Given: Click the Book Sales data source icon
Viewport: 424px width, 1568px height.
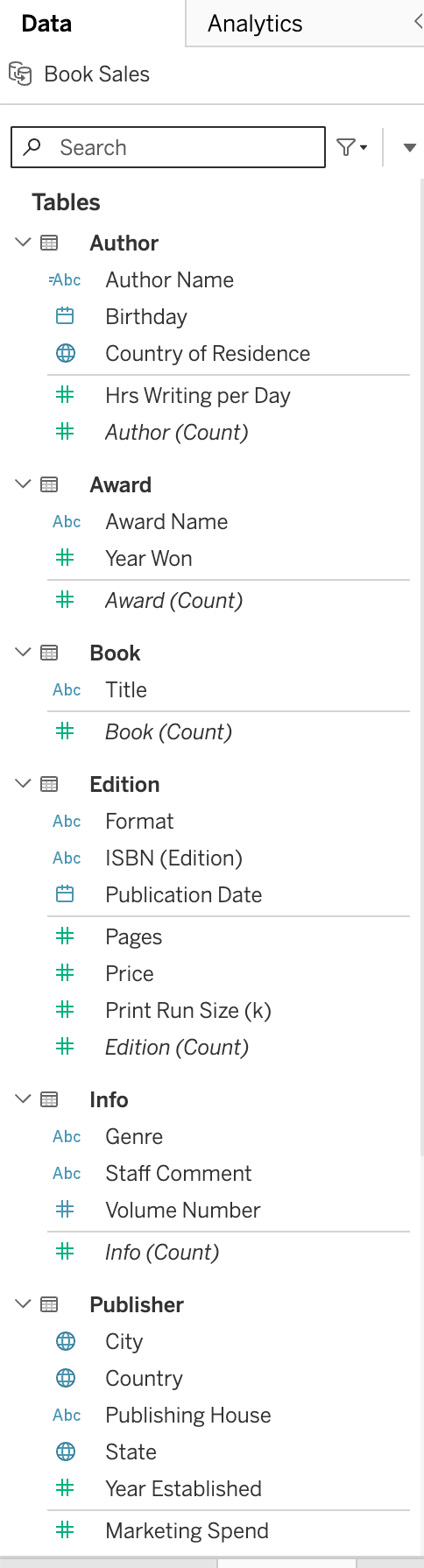Looking at the screenshot, I should click(20, 74).
